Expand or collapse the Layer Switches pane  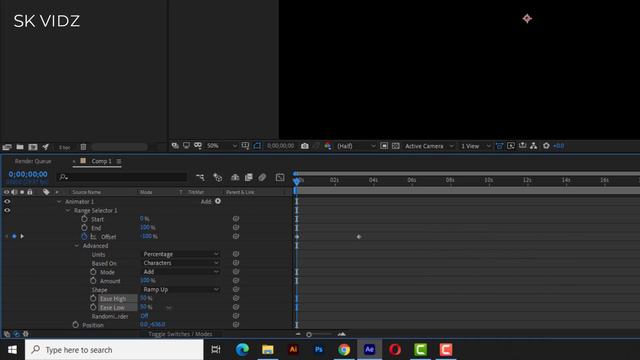pos(7,334)
